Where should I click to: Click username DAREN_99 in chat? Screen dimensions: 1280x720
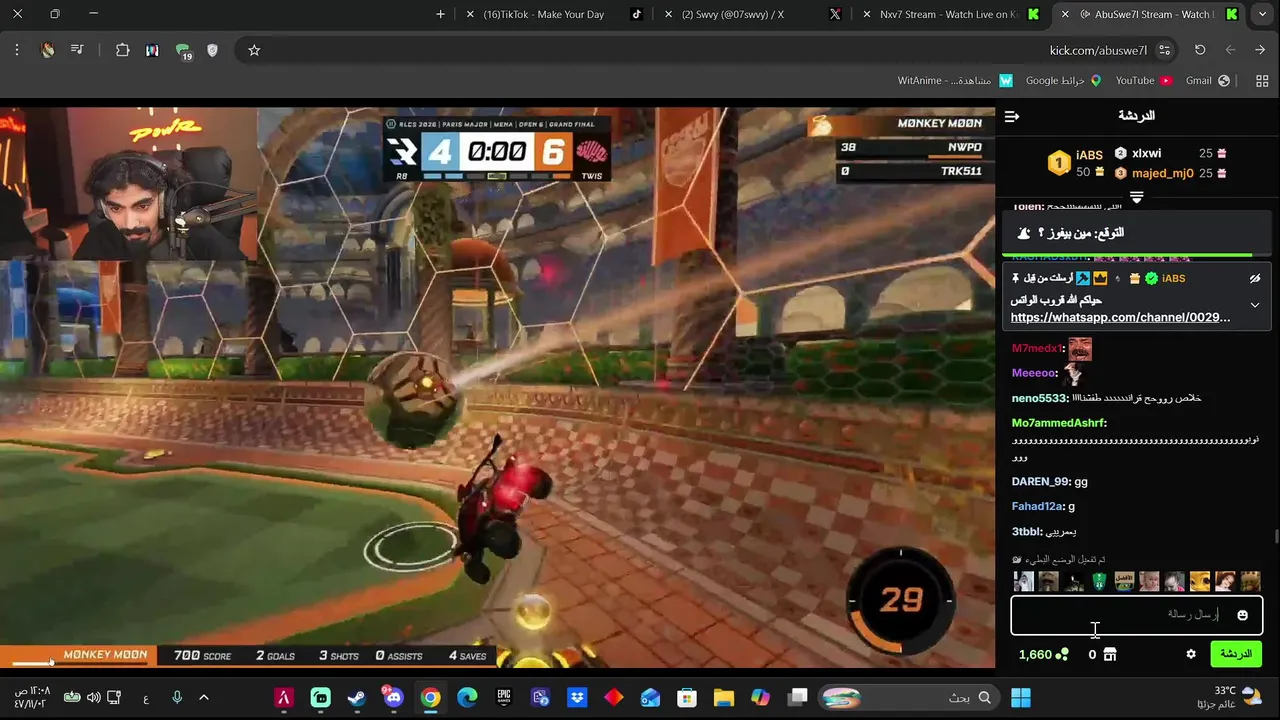1040,482
